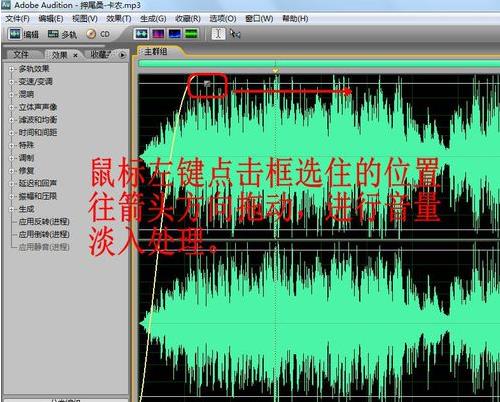This screenshot has height=402, width=500.
Task: Switch to the 多轨 (Multitrack) view button
Action: [x=62, y=34]
